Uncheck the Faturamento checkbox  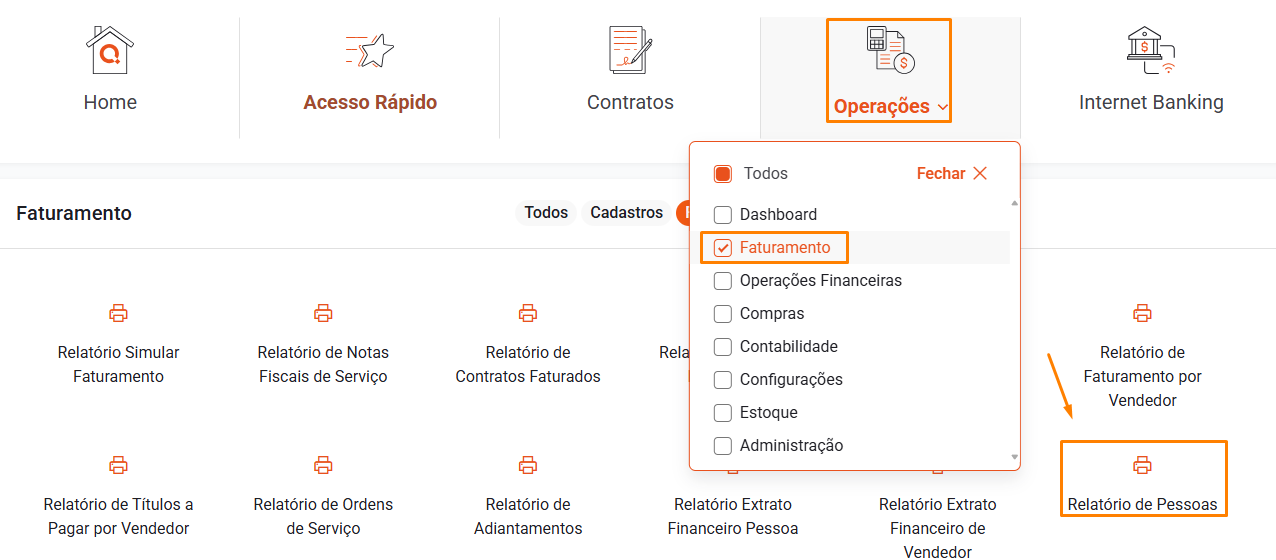click(723, 248)
